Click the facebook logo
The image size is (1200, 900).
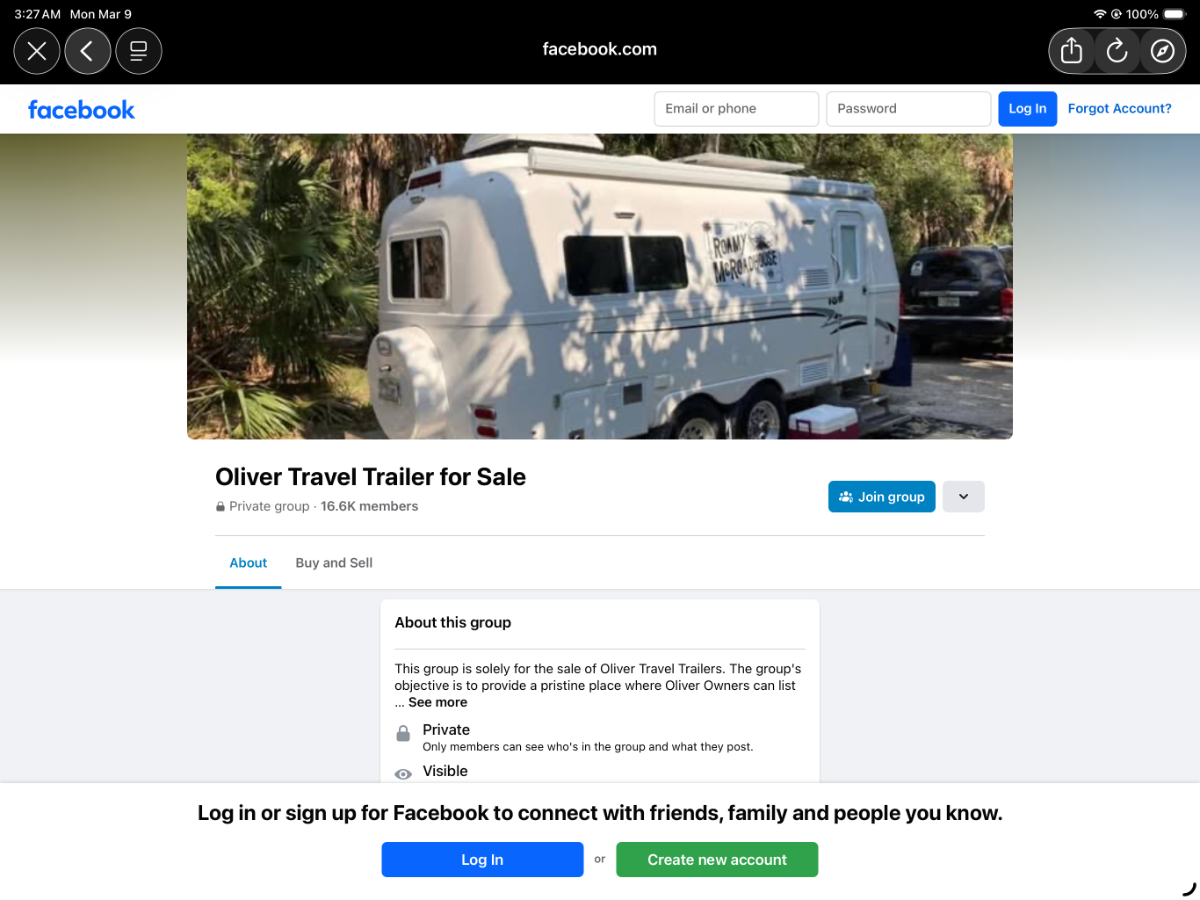point(81,109)
